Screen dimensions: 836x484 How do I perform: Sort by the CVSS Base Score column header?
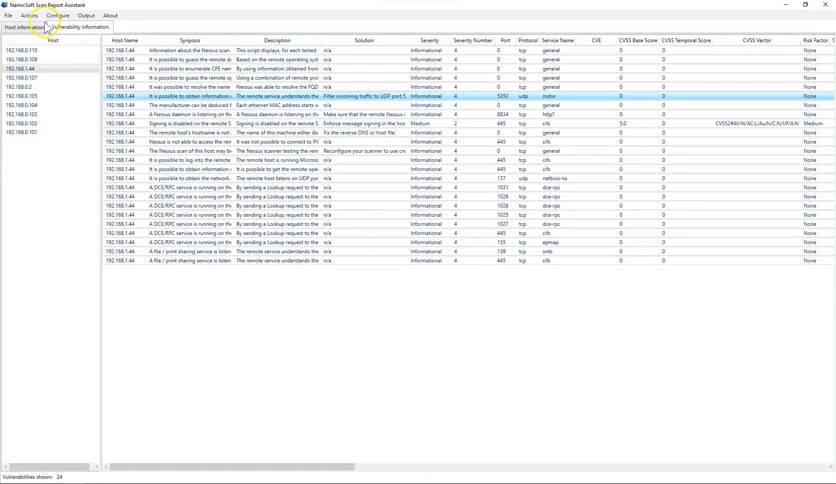(x=638, y=41)
